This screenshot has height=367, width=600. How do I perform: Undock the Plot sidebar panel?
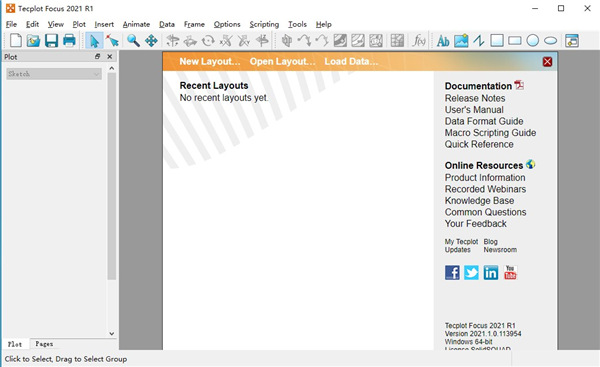[97, 57]
